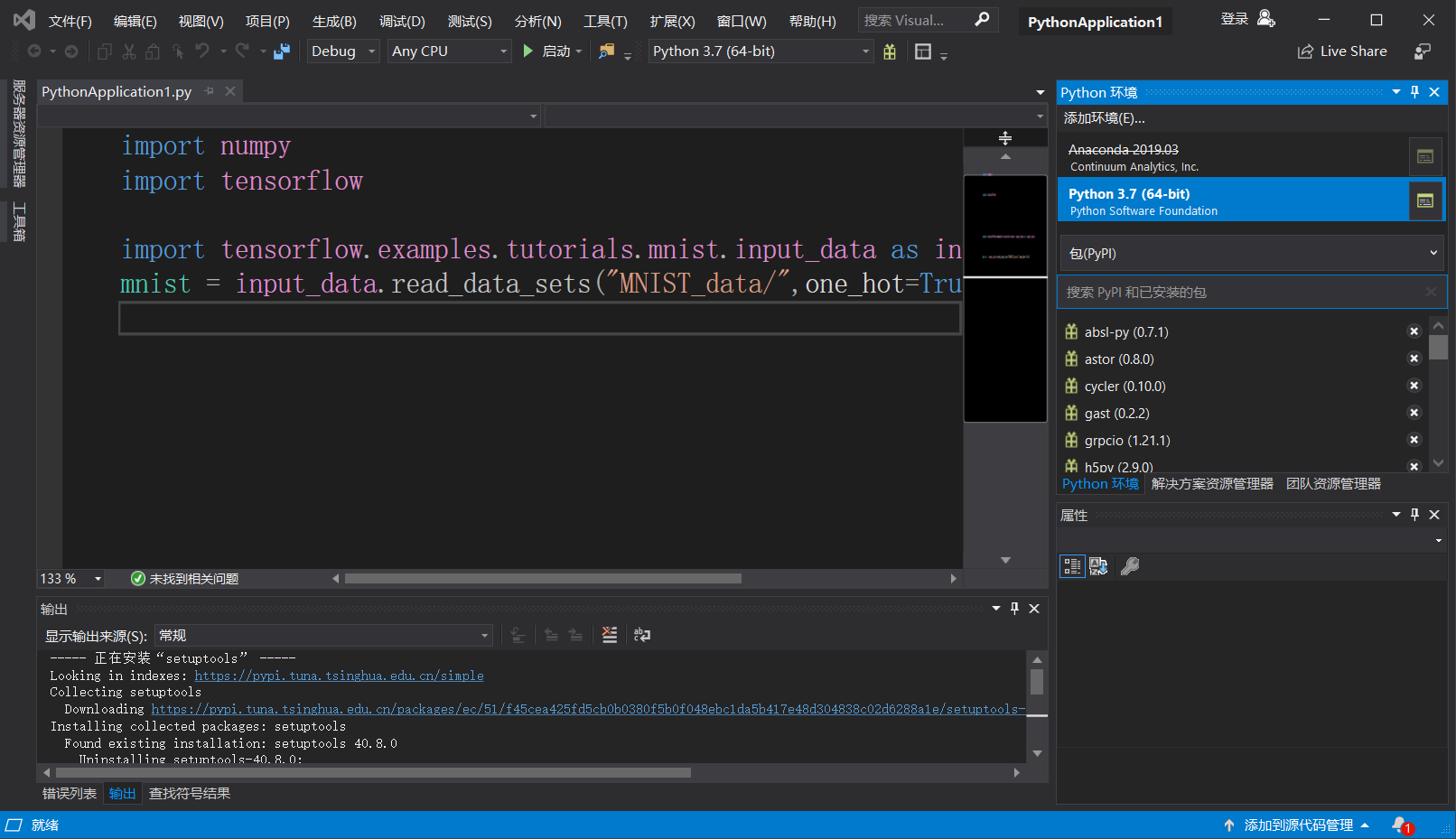
Task: Click the output panel vertical scrollbar thumb
Action: click(x=1037, y=682)
